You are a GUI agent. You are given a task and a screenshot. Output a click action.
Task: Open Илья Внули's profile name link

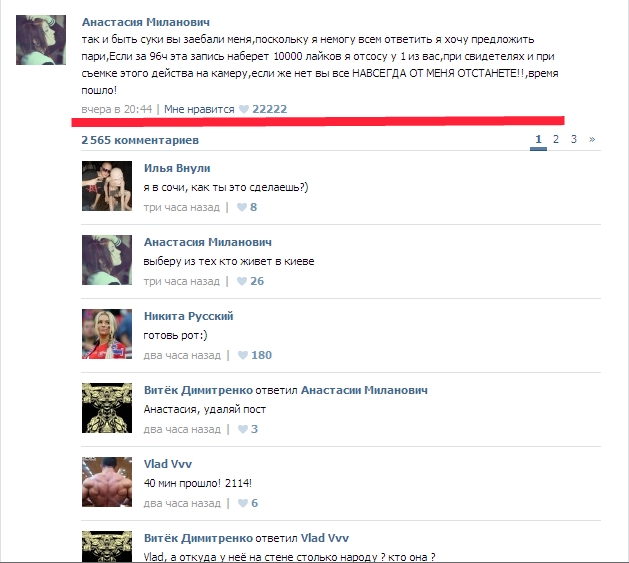pyautogui.click(x=177, y=168)
